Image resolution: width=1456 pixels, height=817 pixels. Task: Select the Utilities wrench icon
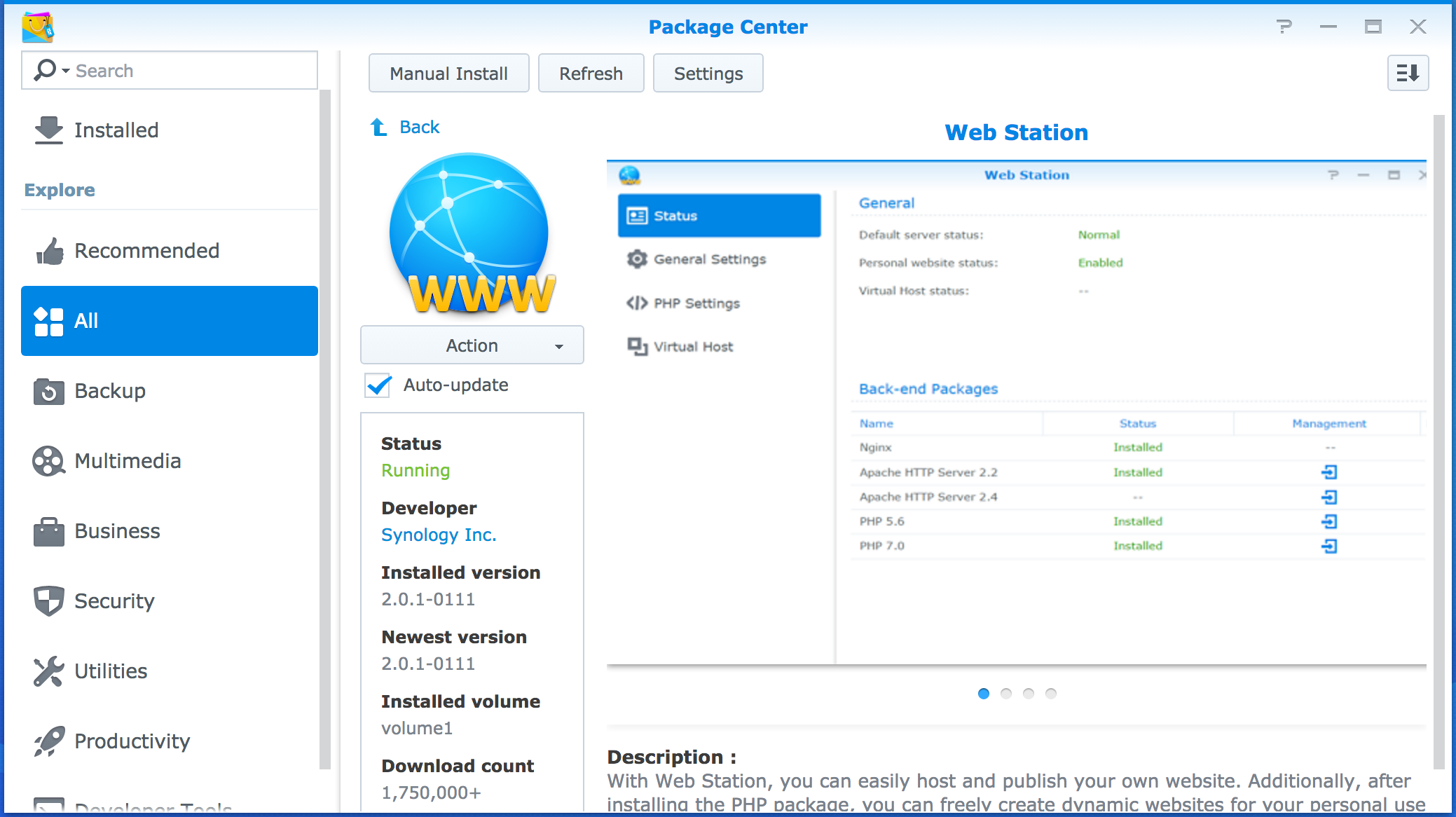[48, 671]
